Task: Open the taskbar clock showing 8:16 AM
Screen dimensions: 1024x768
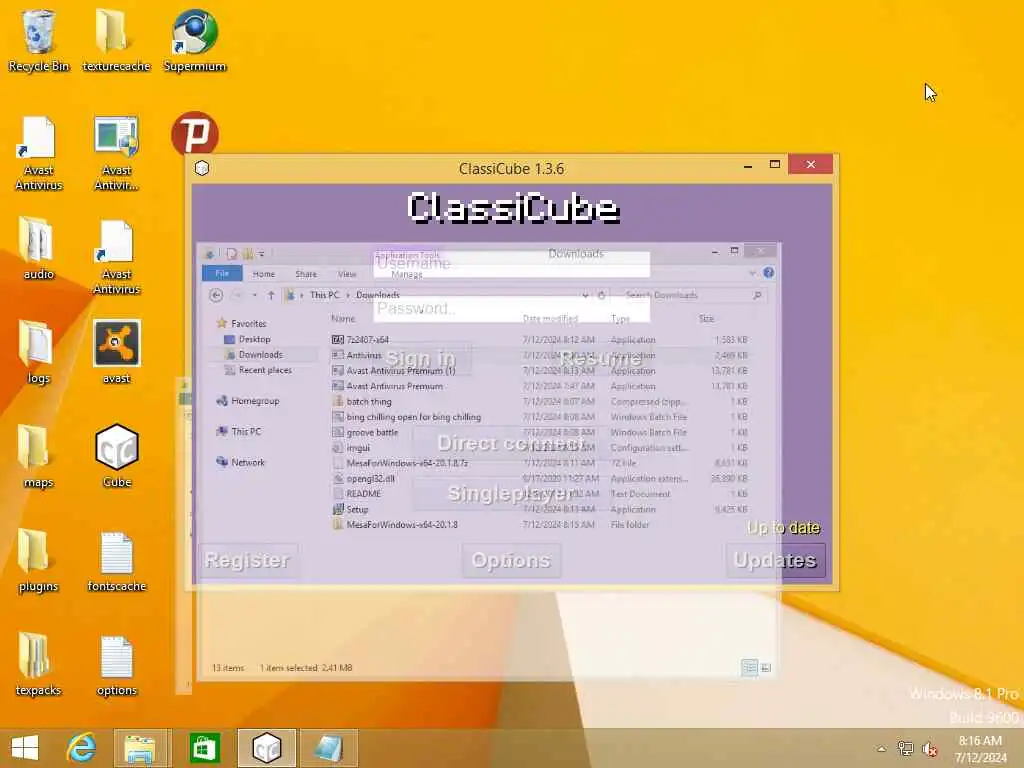Action: 980,749
